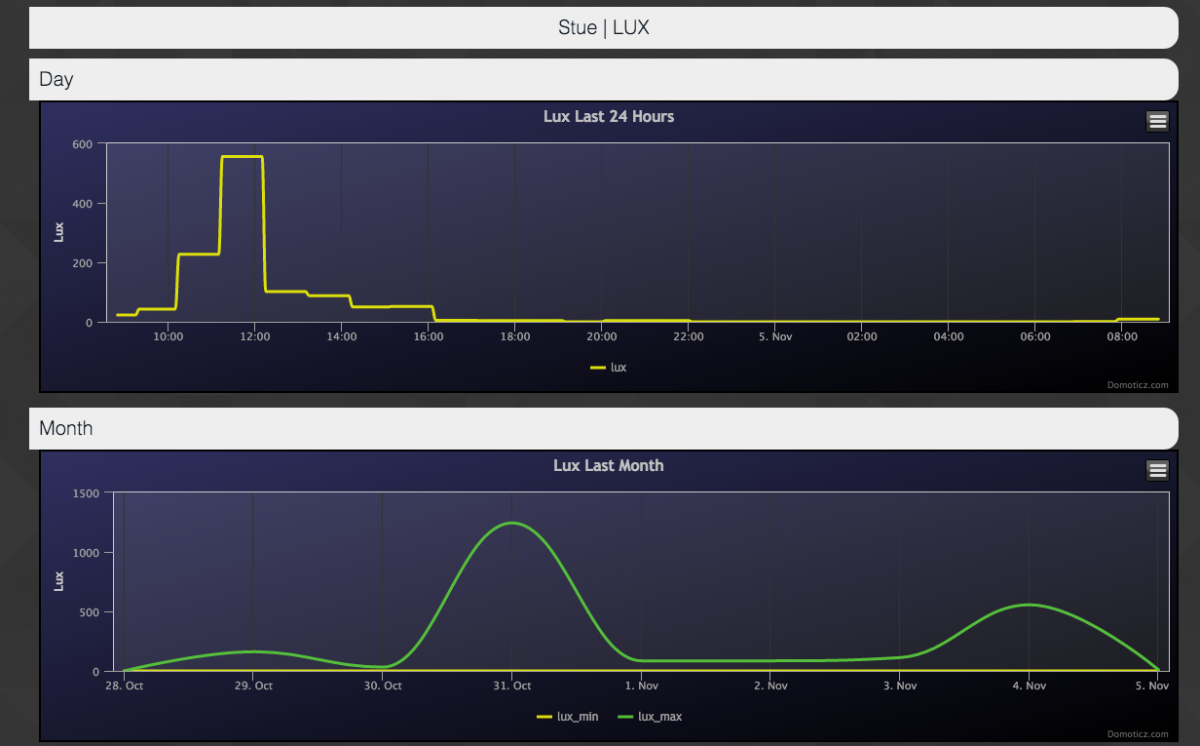Click the green lux_max legend line swatch
Viewport: 1200px width, 746px height.
pos(627,717)
